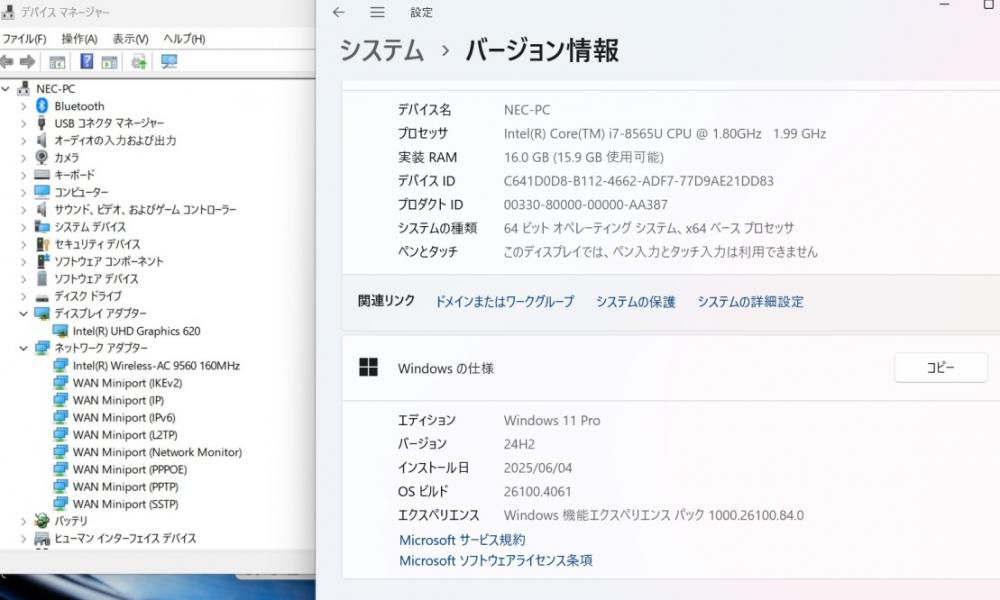The height and width of the screenshot is (600, 1000).
Task: Go to システム in the Settings breadcrumb
Action: point(381,50)
